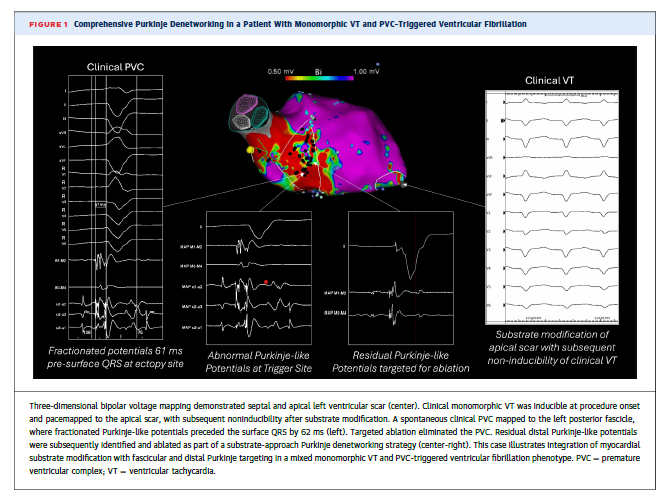Click the figure title 'Comprehensive Purkinje Denetworking'

[x=149, y=24]
